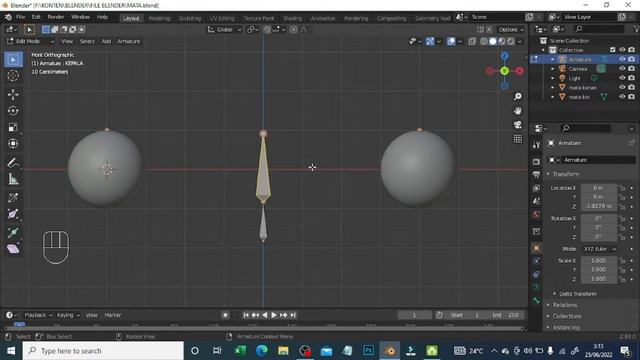Open the Tool properties tab icon
Viewport: 640px width, 360px height.
coord(536,145)
